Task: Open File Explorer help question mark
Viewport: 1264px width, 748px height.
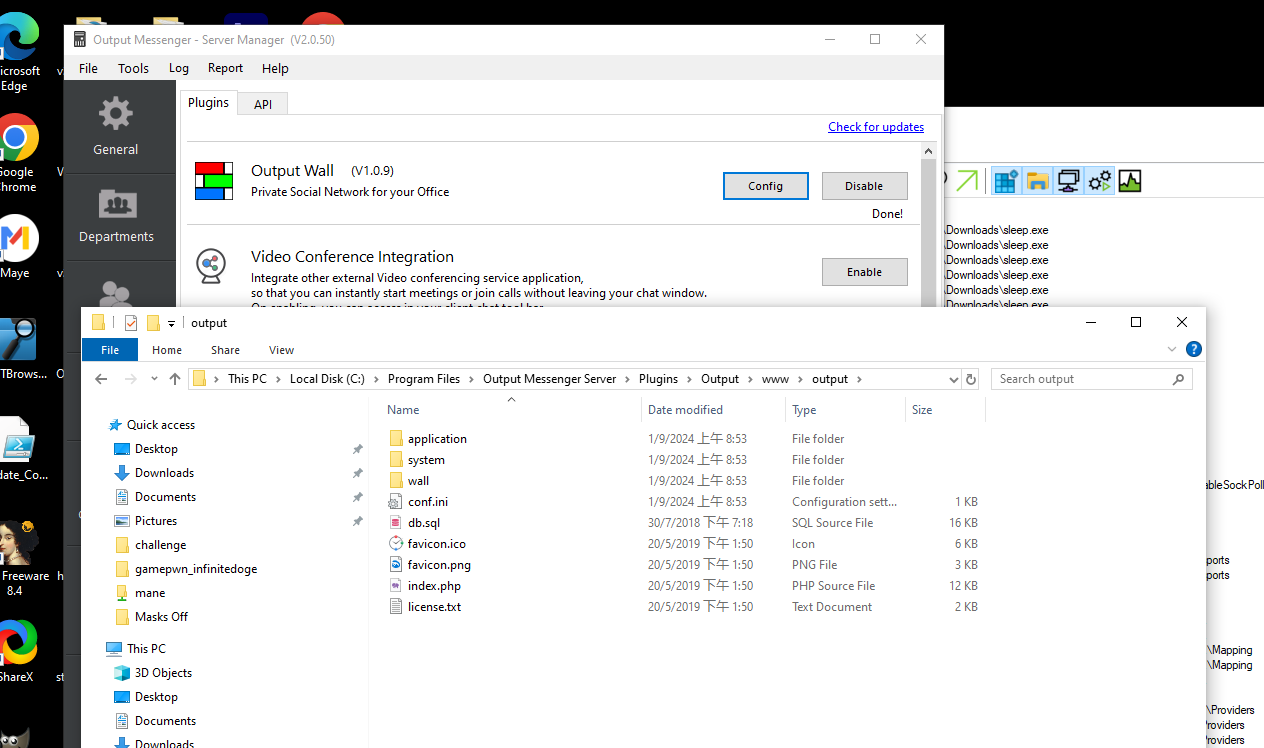Action: coord(1193,349)
